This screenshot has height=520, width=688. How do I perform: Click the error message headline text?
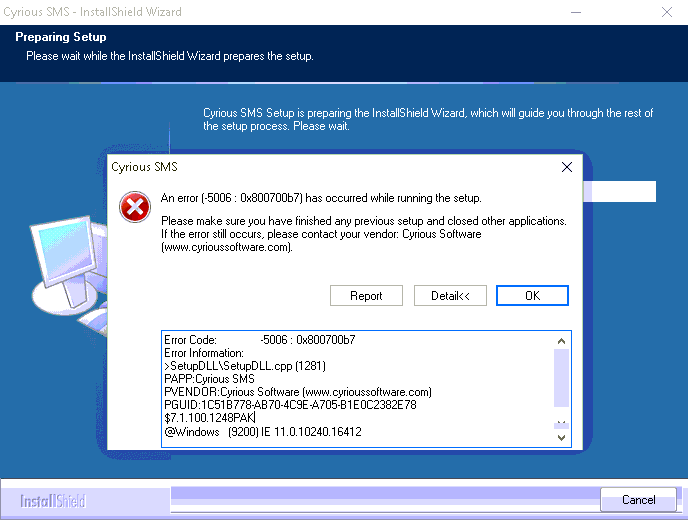tap(321, 198)
